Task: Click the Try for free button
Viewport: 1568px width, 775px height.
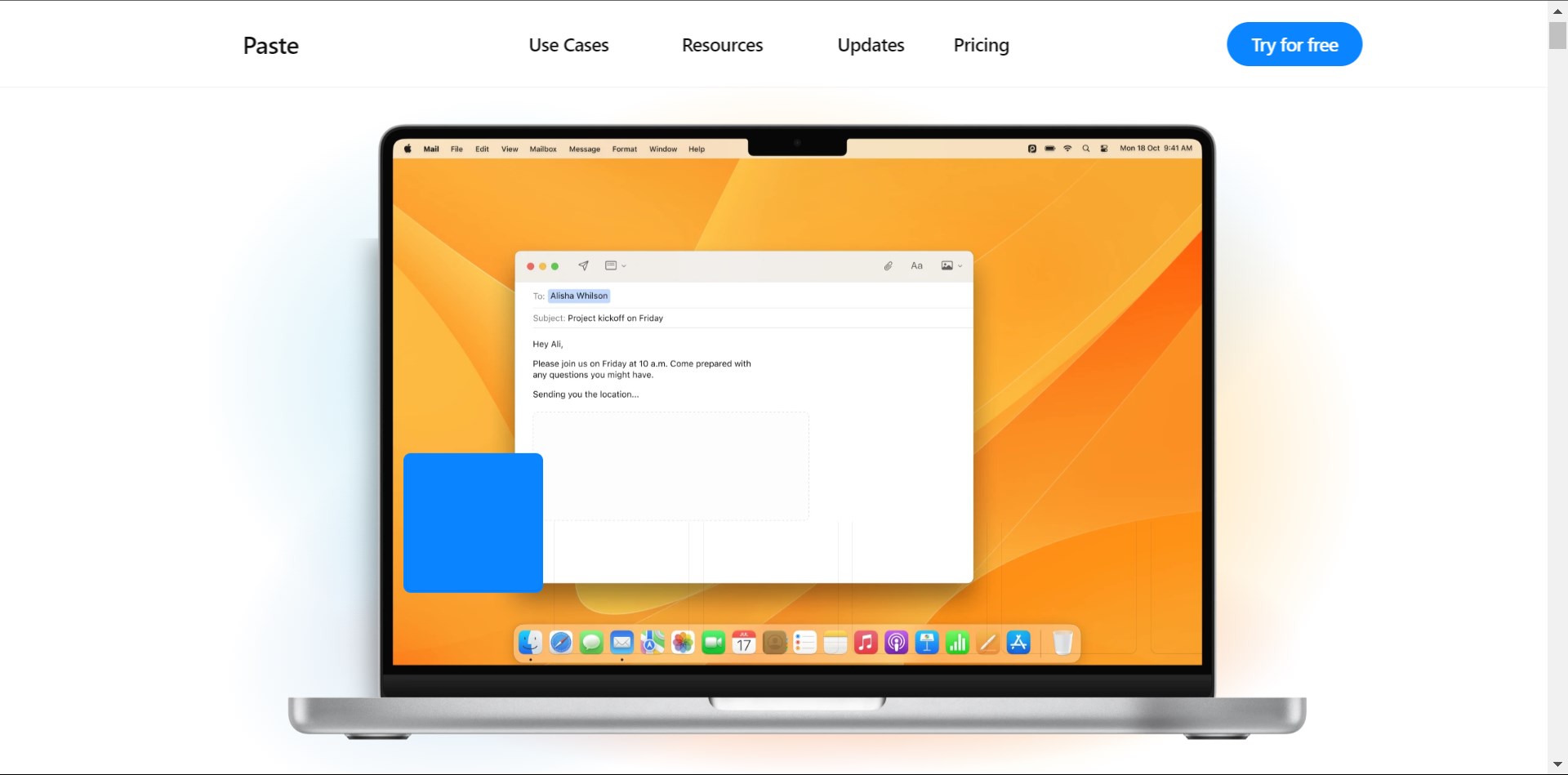Action: point(1294,45)
